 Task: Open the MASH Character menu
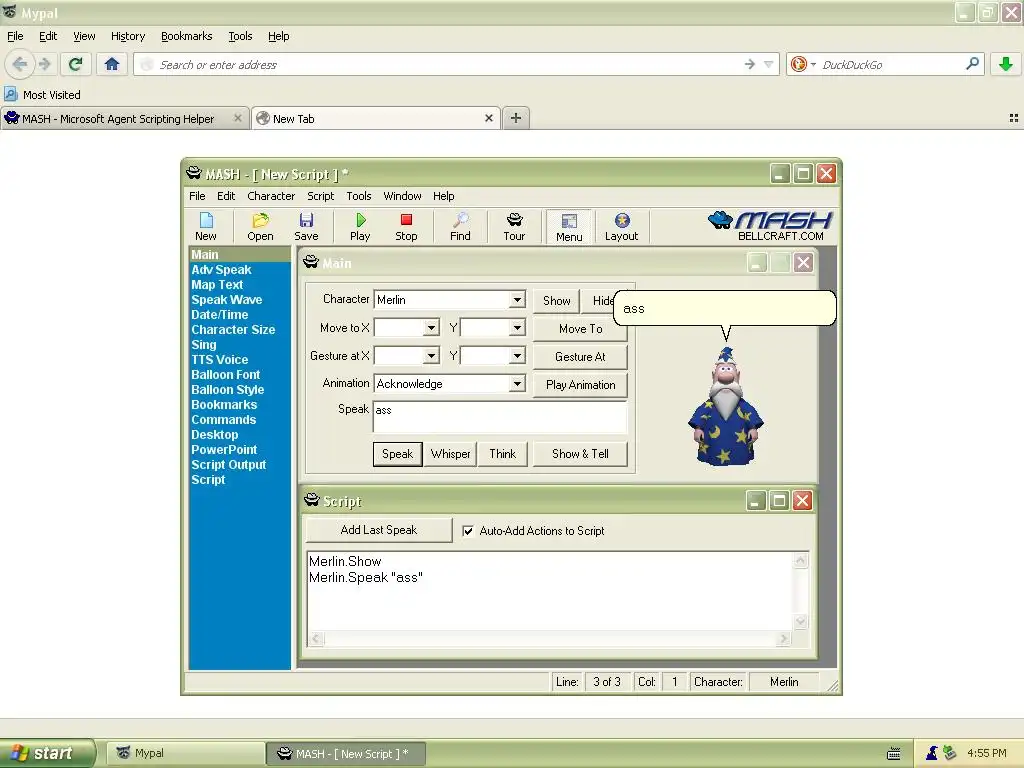(271, 196)
